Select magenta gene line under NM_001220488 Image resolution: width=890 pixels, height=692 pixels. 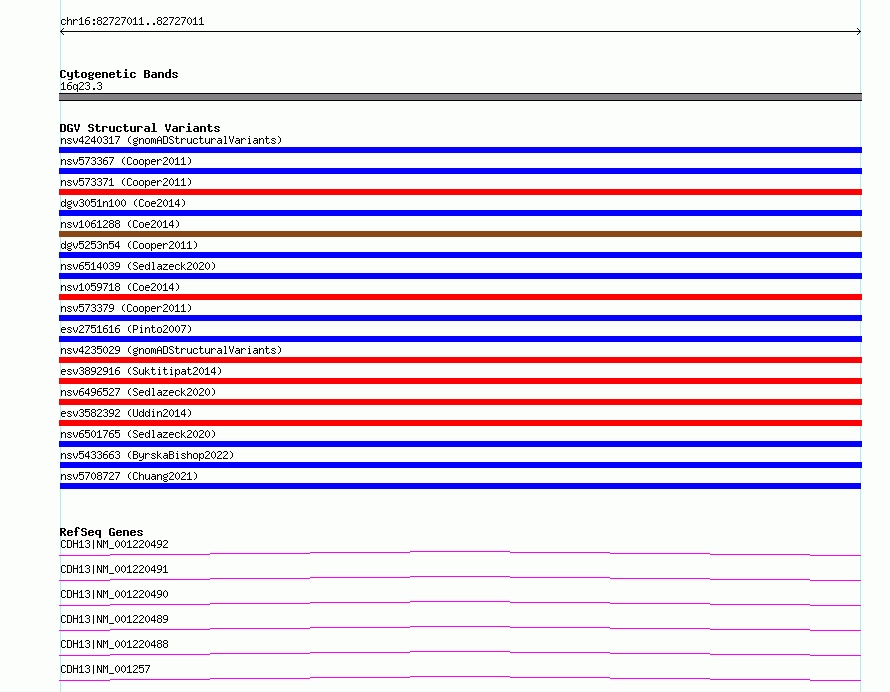[x=460, y=653]
